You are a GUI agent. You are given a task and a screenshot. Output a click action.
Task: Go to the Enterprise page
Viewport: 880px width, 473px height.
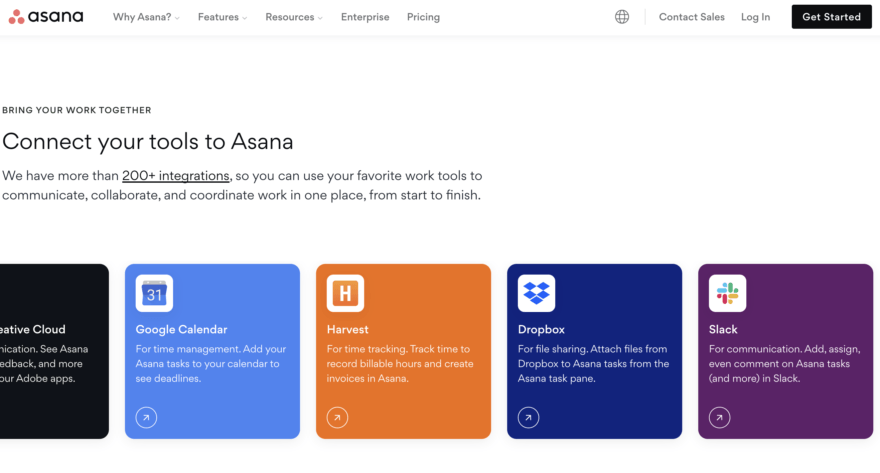click(x=365, y=17)
